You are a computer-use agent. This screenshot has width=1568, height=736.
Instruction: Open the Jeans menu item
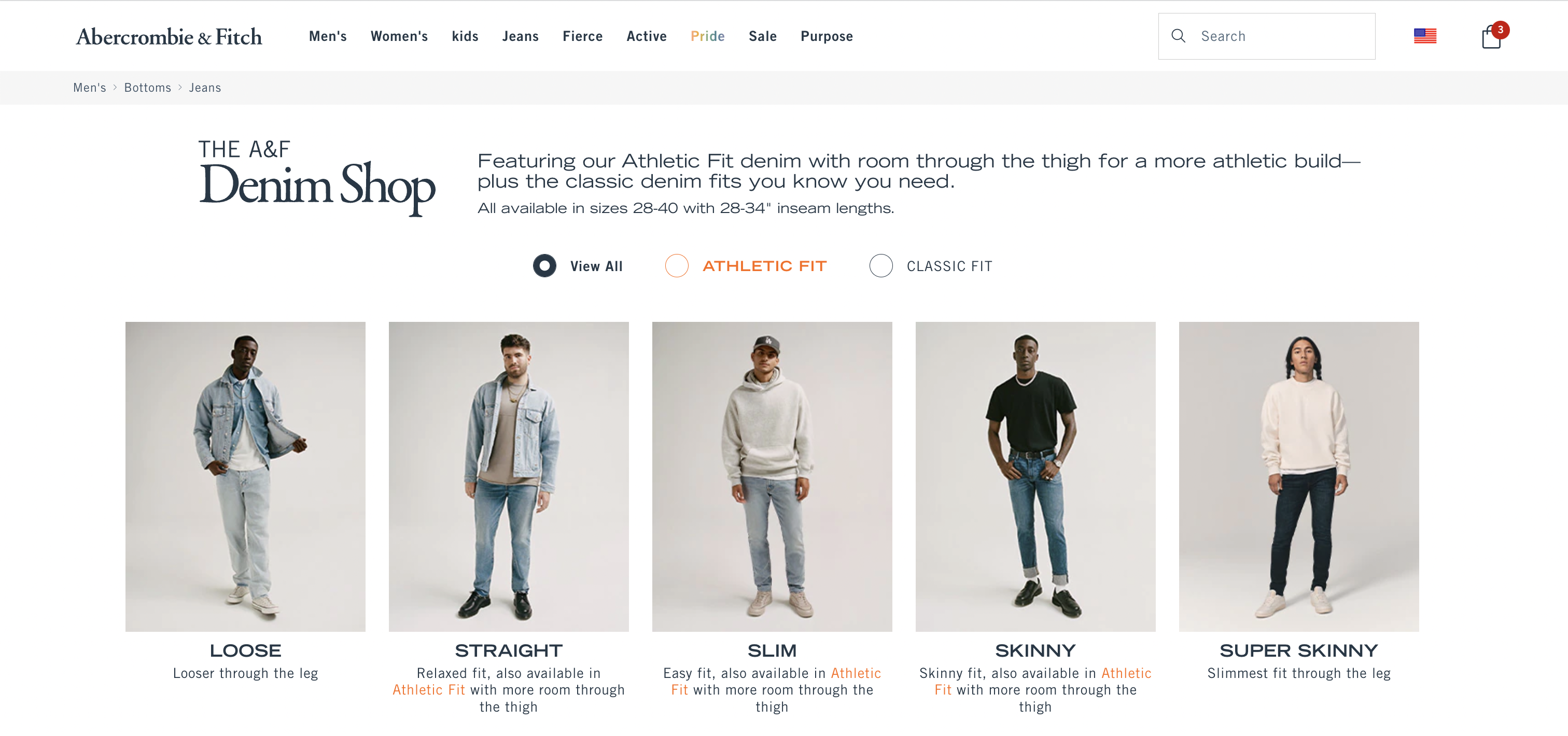520,36
